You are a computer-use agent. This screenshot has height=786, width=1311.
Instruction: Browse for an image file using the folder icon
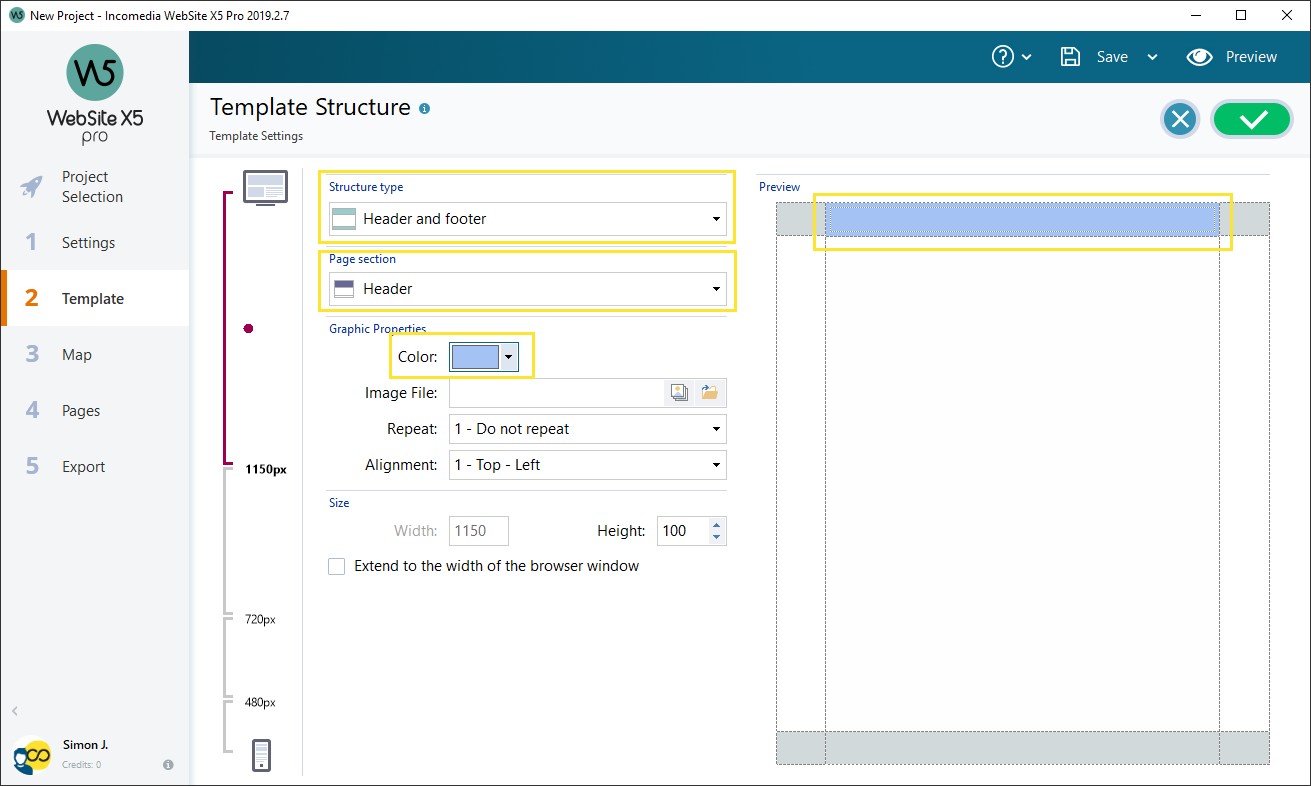point(710,392)
